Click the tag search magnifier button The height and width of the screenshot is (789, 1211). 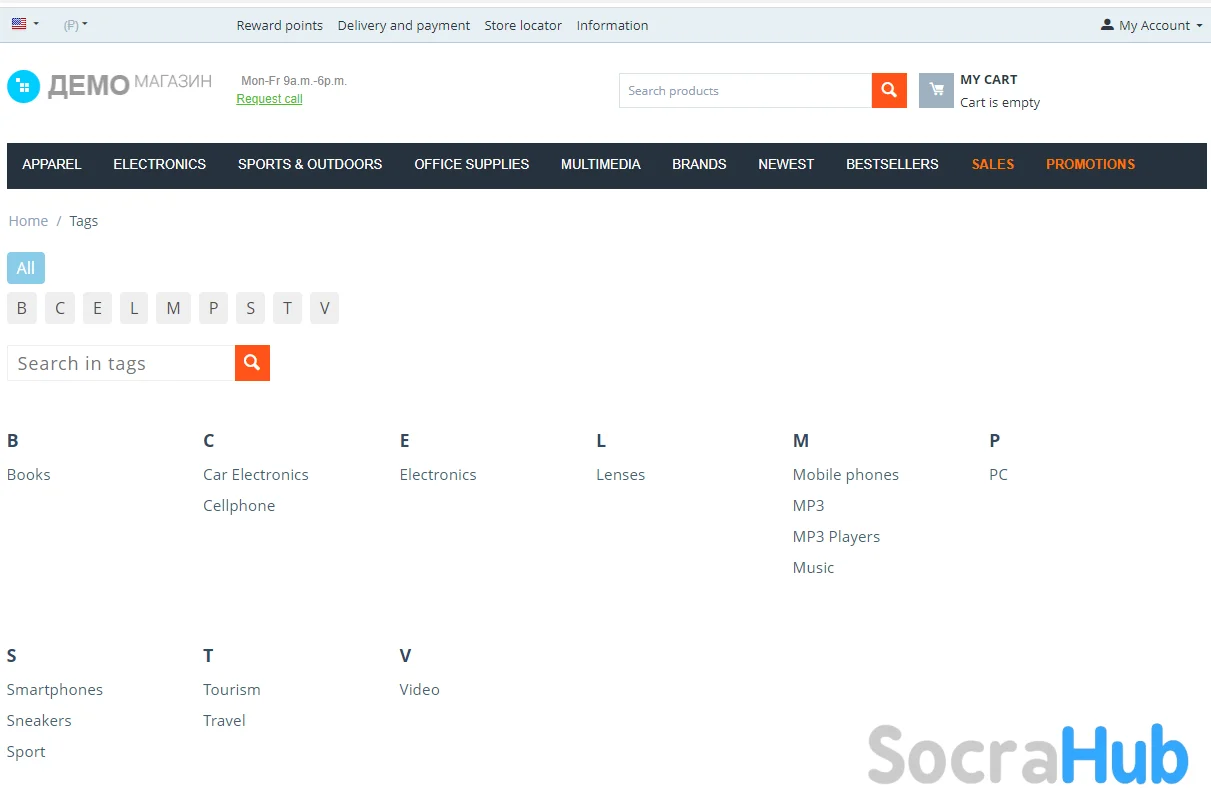pyautogui.click(x=252, y=363)
